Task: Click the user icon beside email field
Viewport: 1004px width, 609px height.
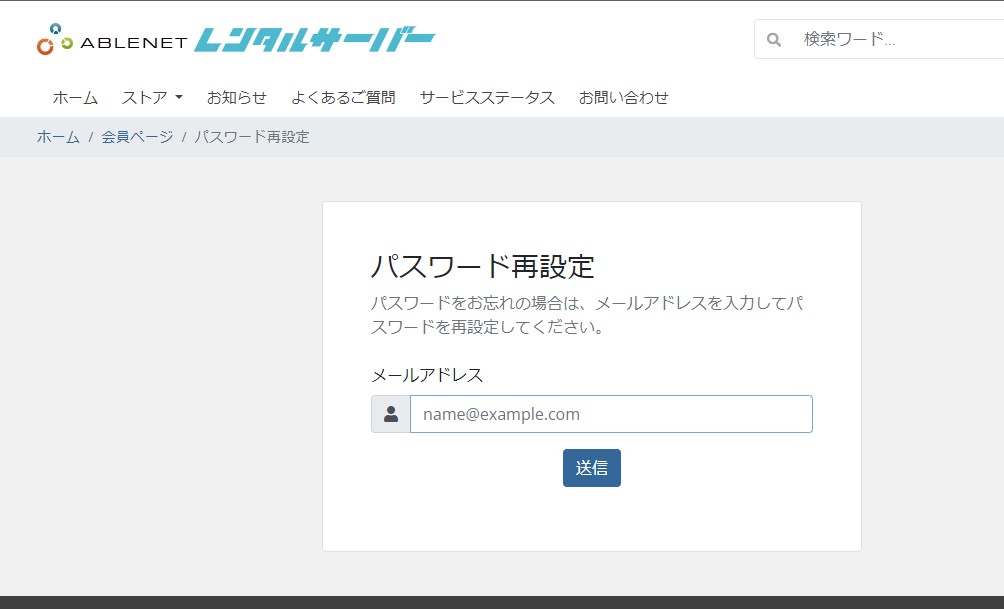Action: (391, 414)
